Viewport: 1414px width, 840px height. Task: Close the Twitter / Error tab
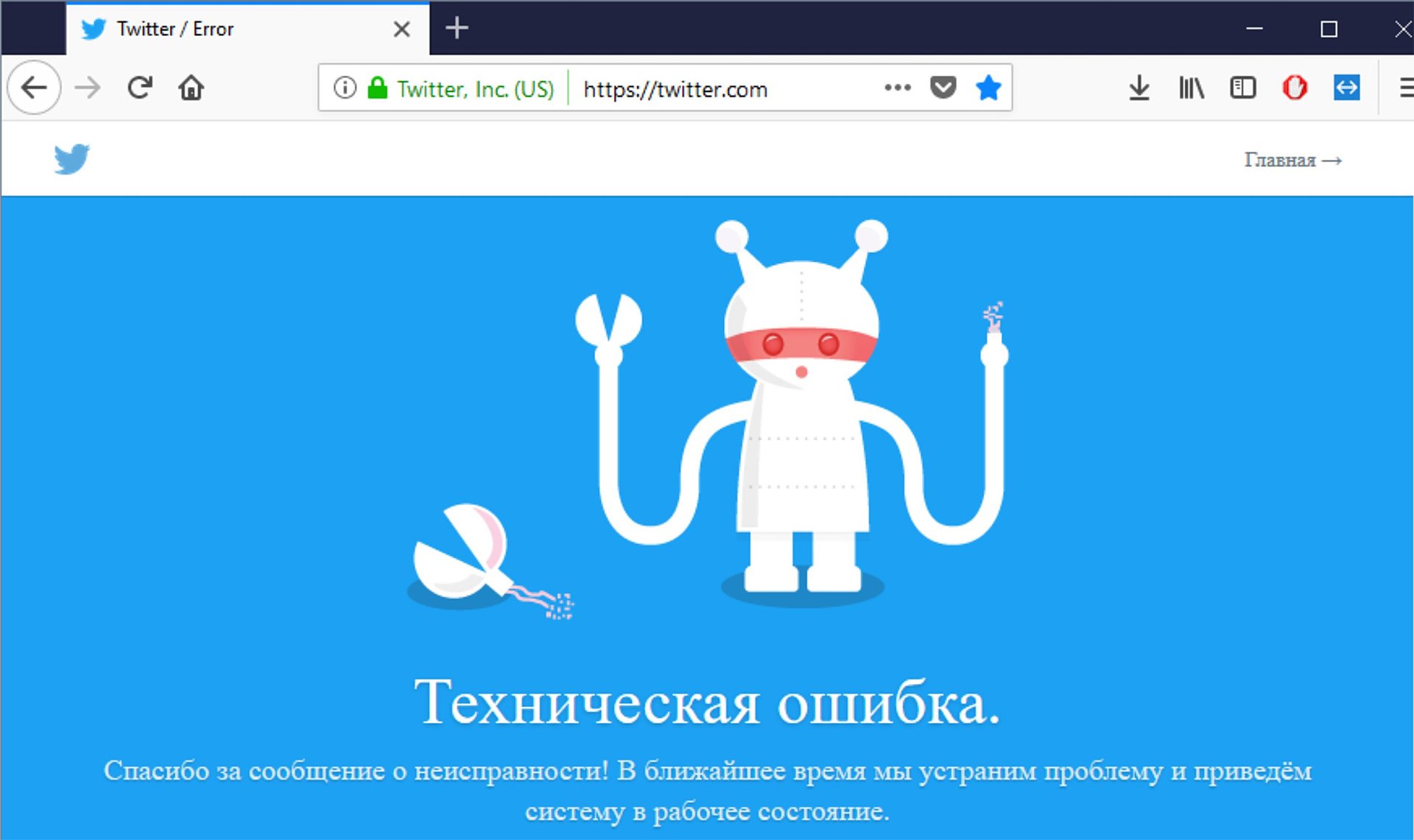[401, 29]
